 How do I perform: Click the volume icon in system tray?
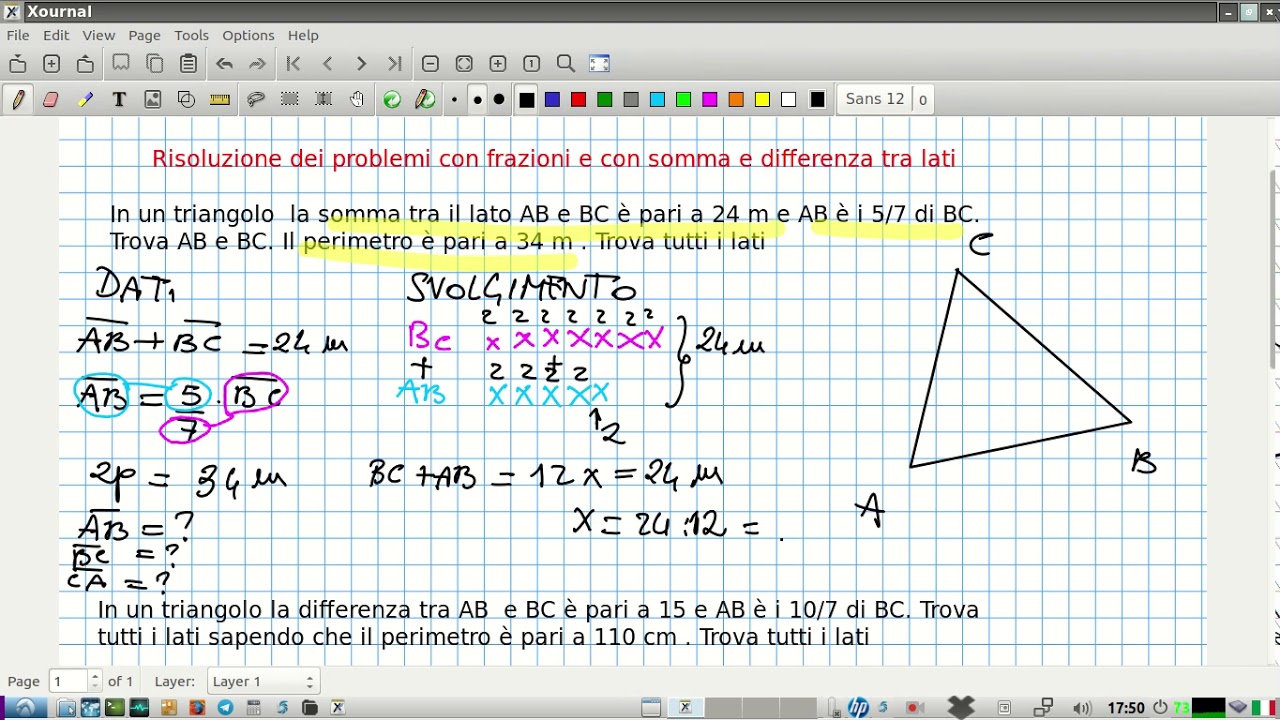point(1081,708)
